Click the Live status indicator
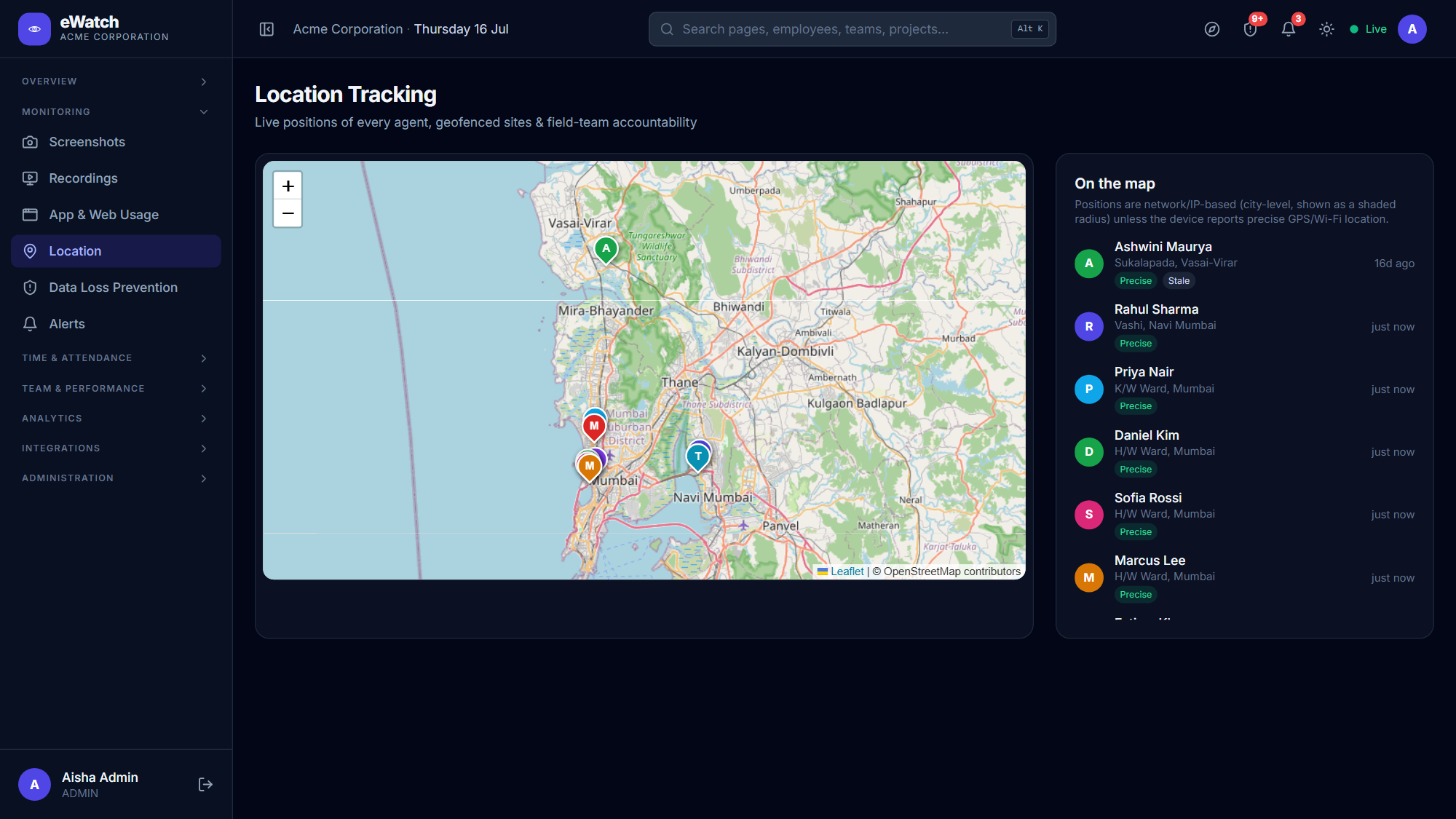This screenshot has height=819, width=1456. [1368, 29]
